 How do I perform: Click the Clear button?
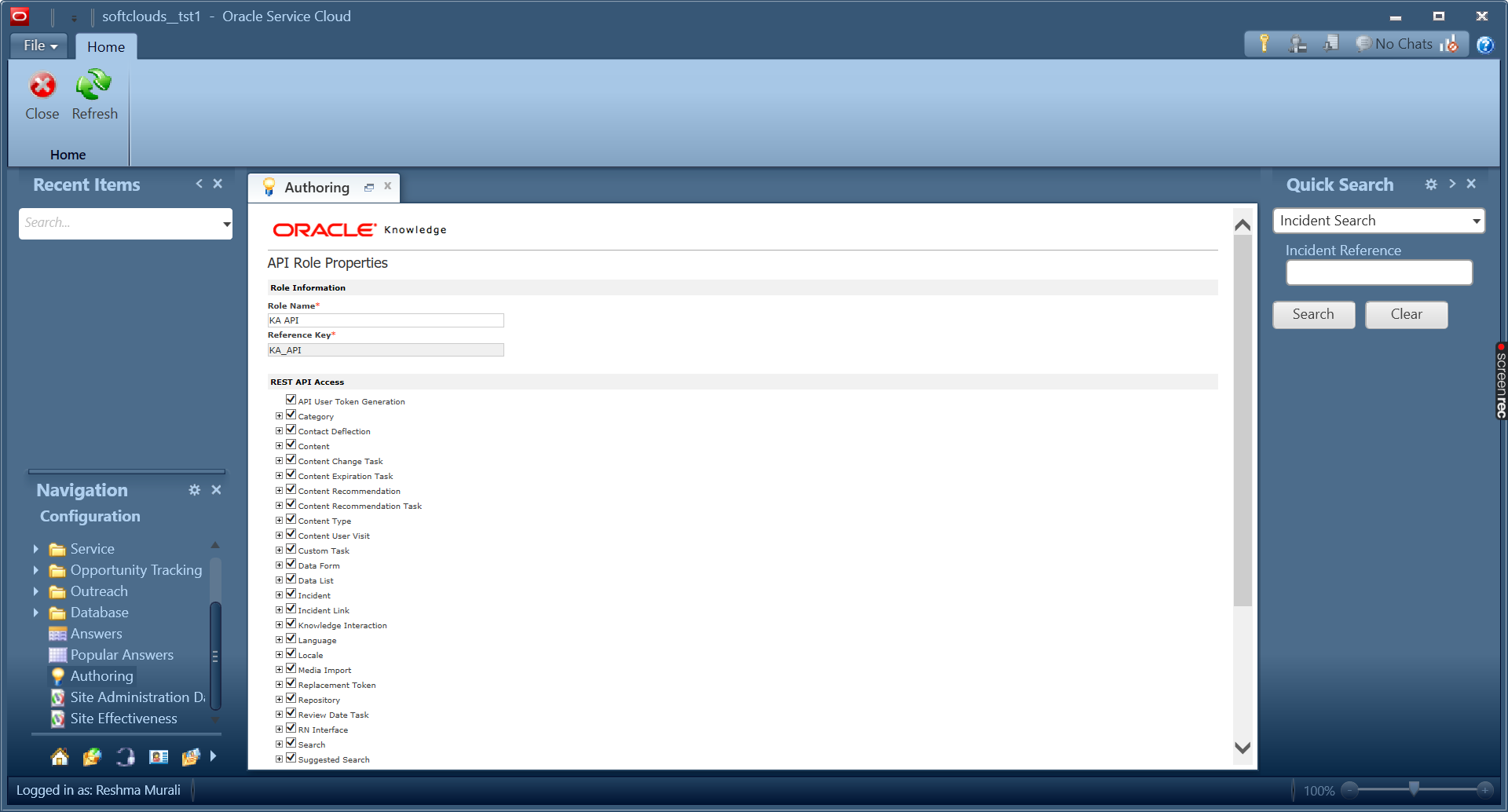click(x=1406, y=315)
